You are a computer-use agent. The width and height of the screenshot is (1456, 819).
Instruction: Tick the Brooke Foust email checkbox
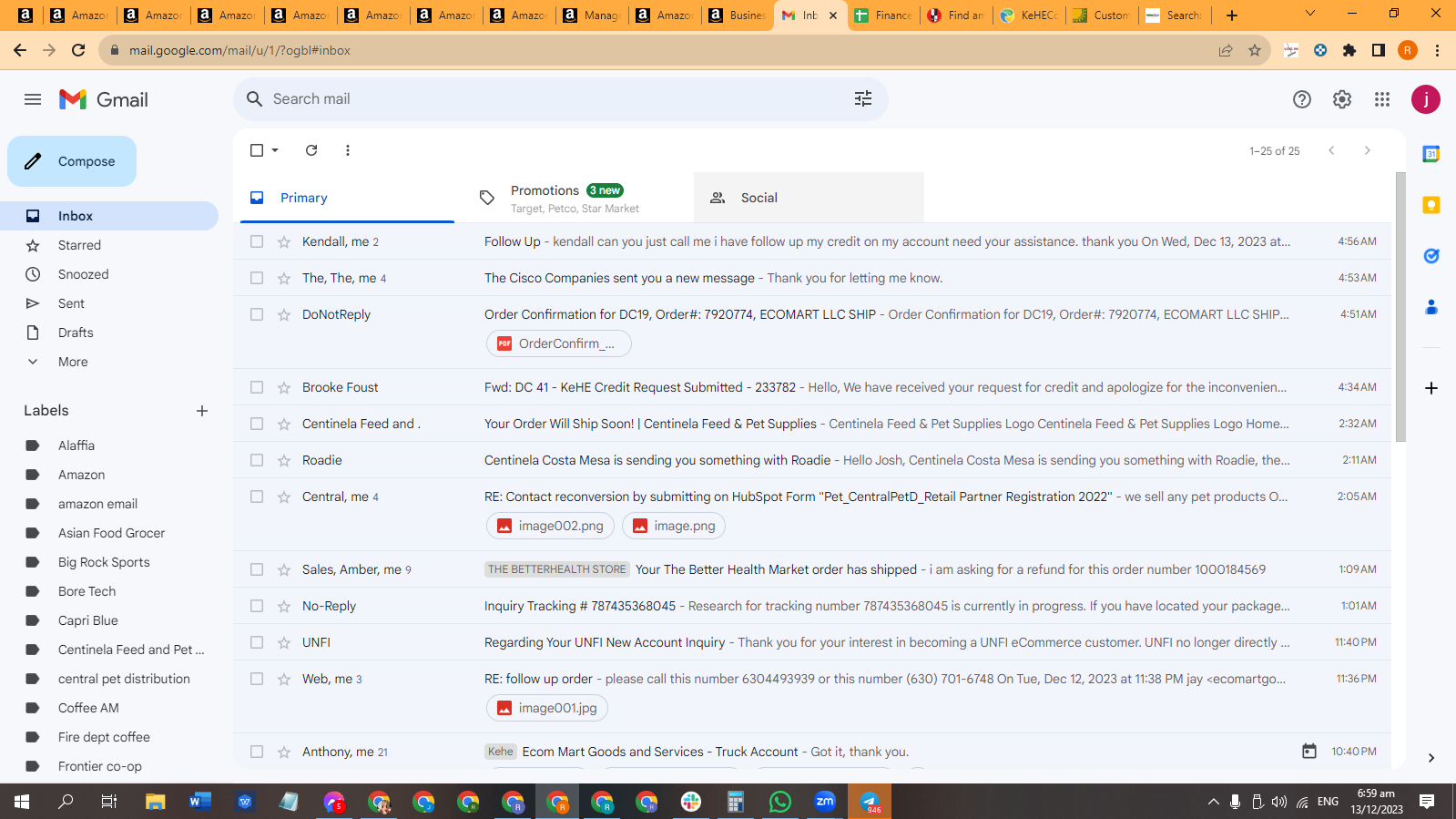257,387
